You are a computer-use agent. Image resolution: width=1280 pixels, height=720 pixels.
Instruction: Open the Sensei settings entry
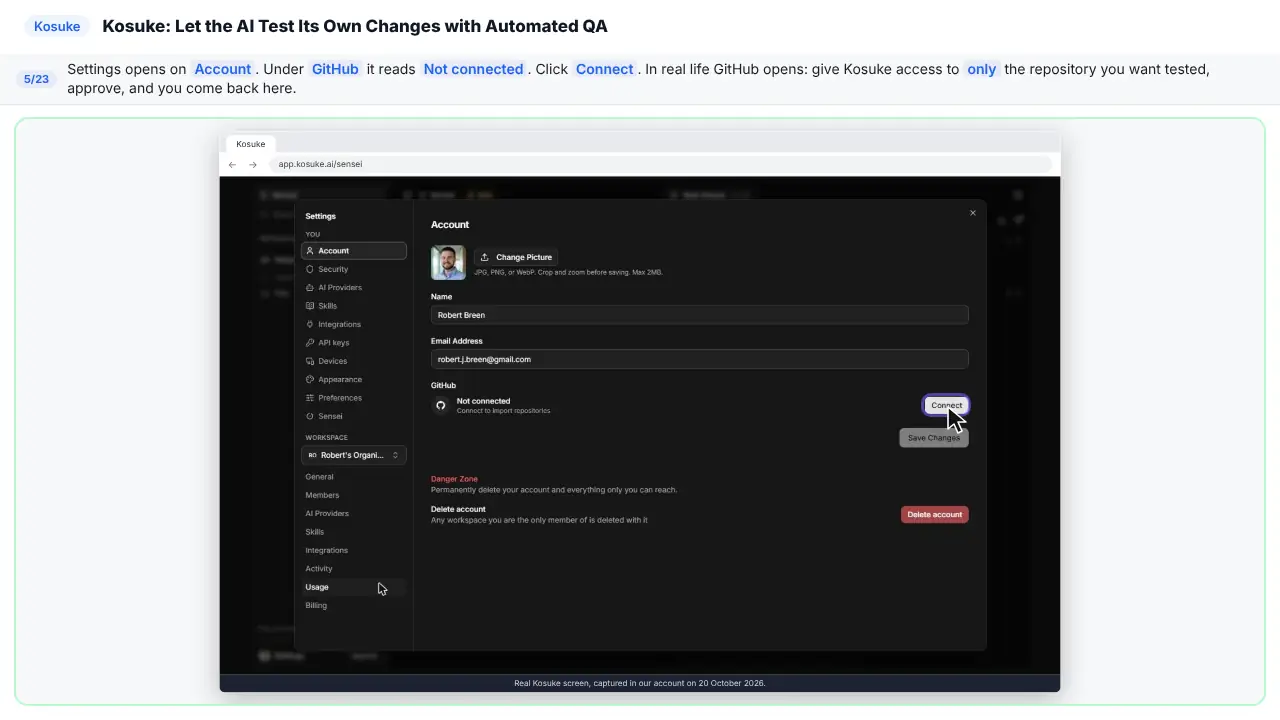[354, 416]
